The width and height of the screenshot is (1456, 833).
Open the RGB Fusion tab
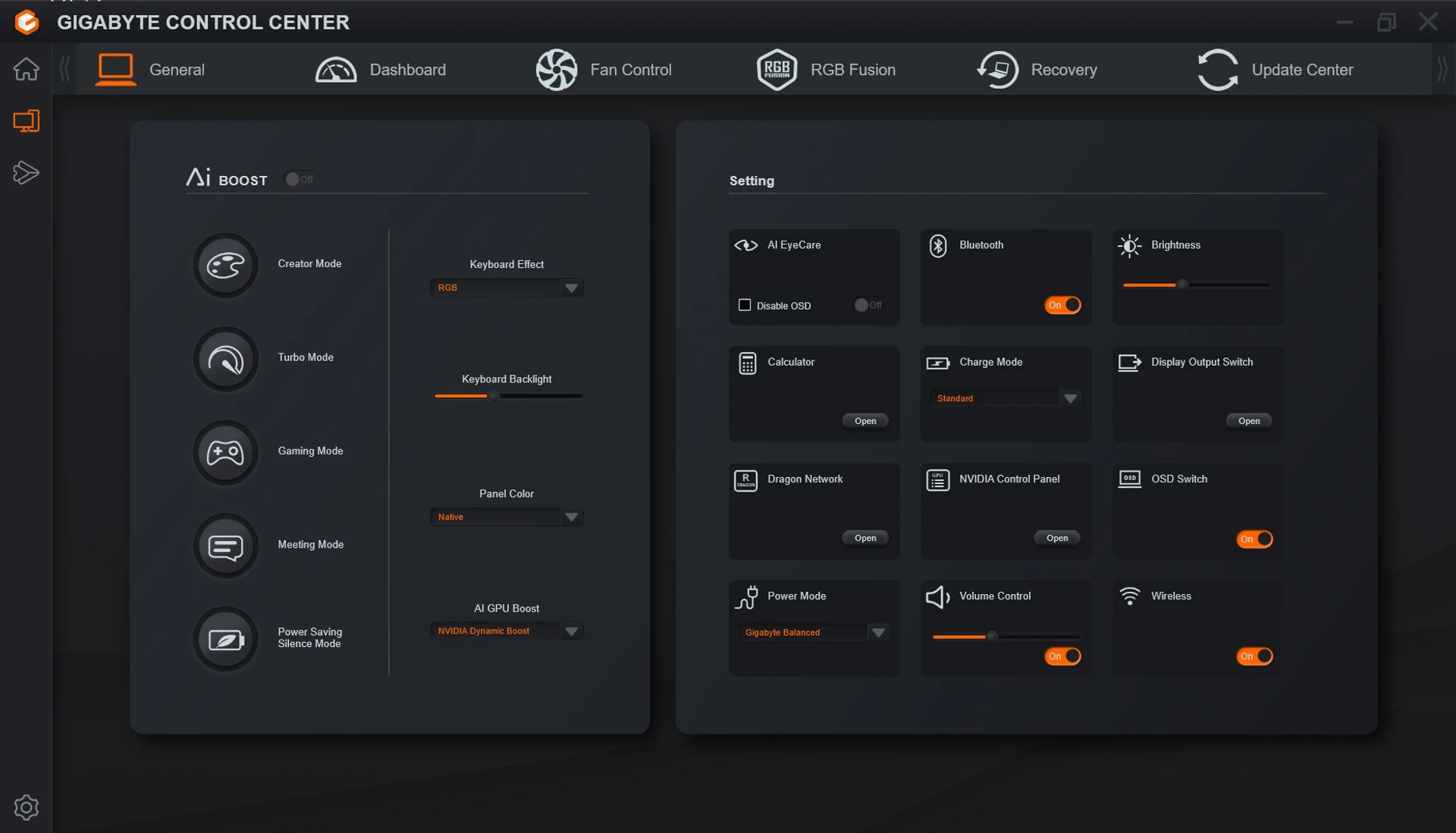(826, 70)
